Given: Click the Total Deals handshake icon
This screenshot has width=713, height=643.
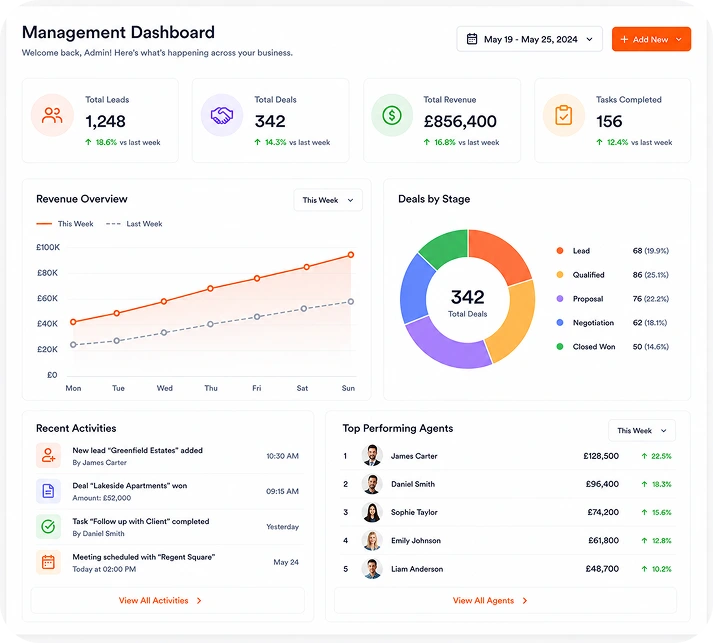Looking at the screenshot, I should click(x=222, y=116).
